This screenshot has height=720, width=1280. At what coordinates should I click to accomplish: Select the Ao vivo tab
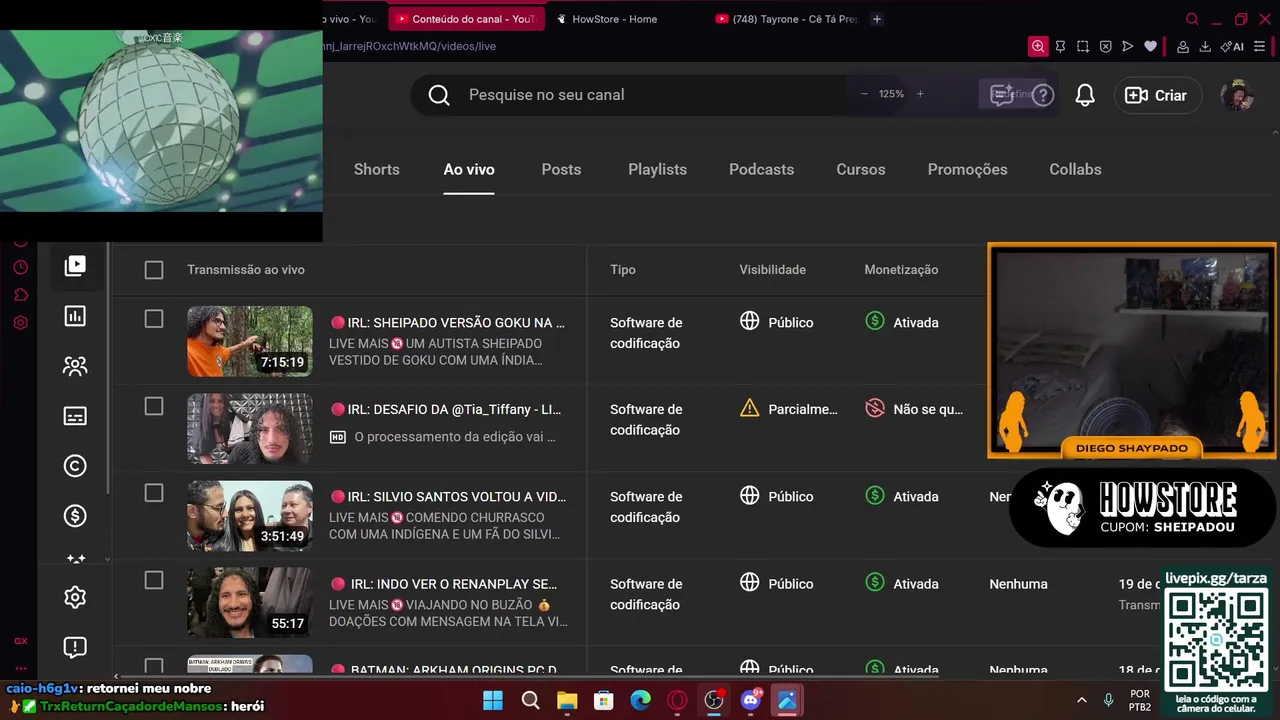[x=469, y=169]
